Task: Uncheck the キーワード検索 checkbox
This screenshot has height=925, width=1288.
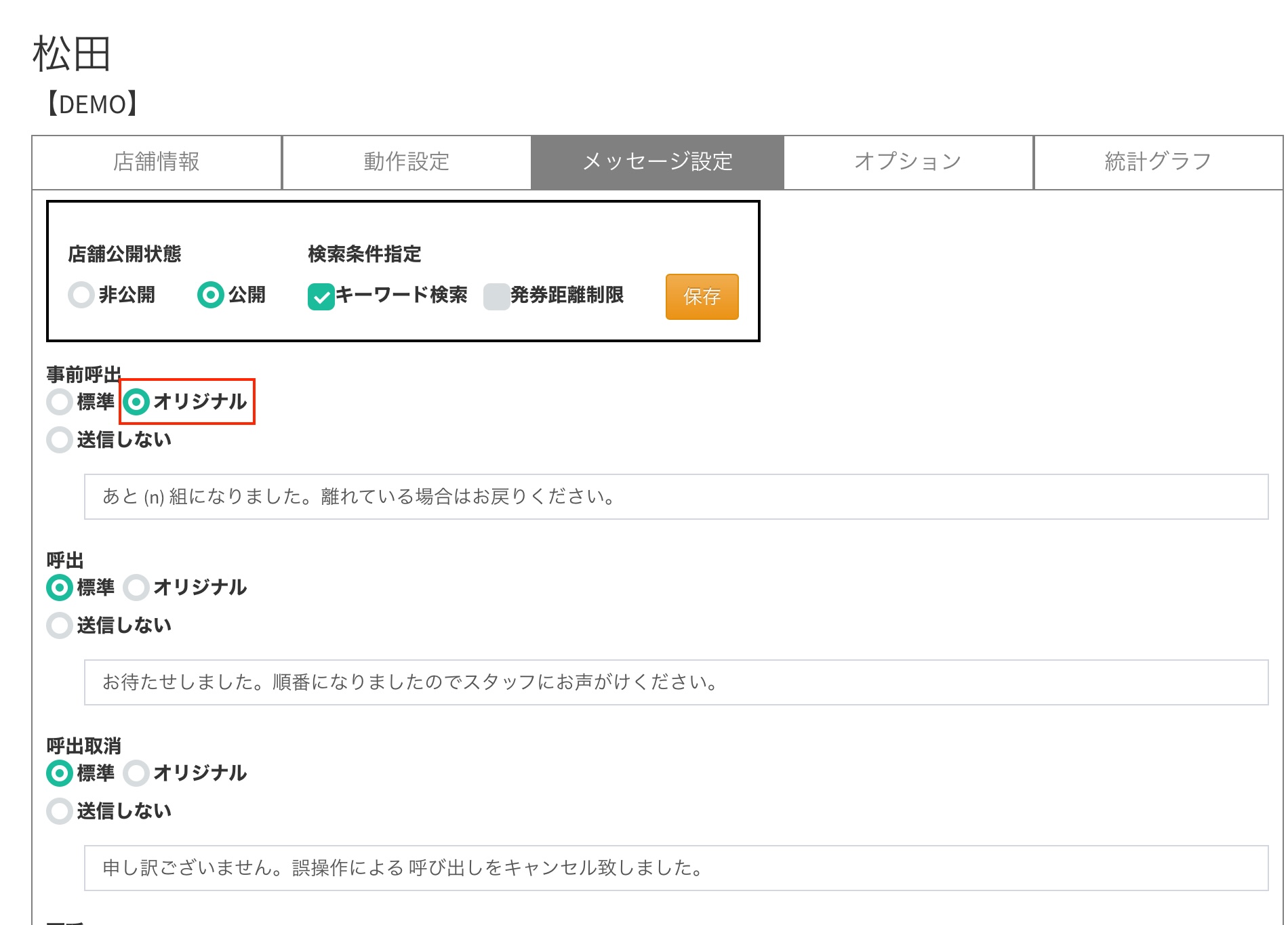Action: point(321,296)
